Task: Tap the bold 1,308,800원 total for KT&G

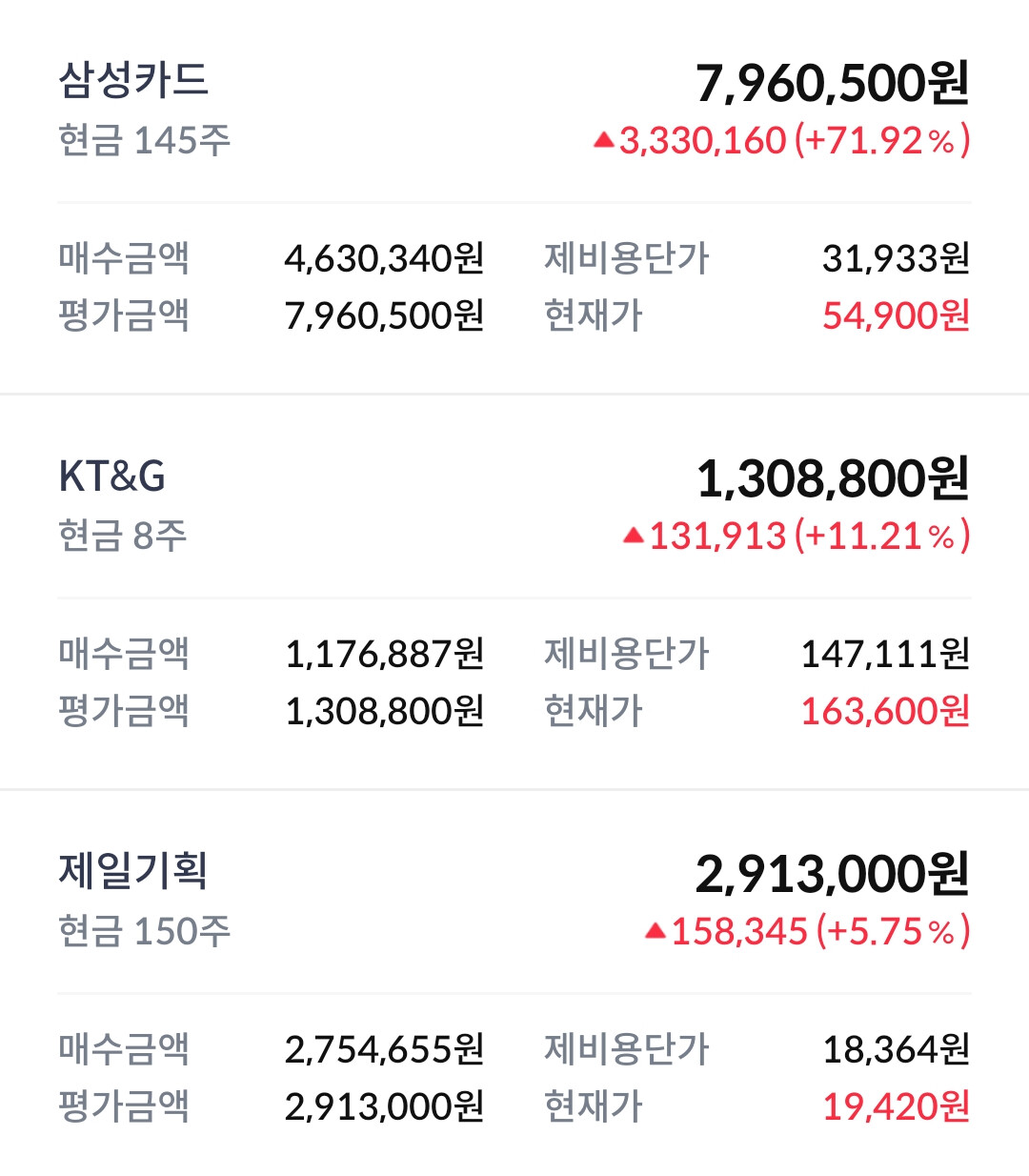Action: click(x=833, y=479)
